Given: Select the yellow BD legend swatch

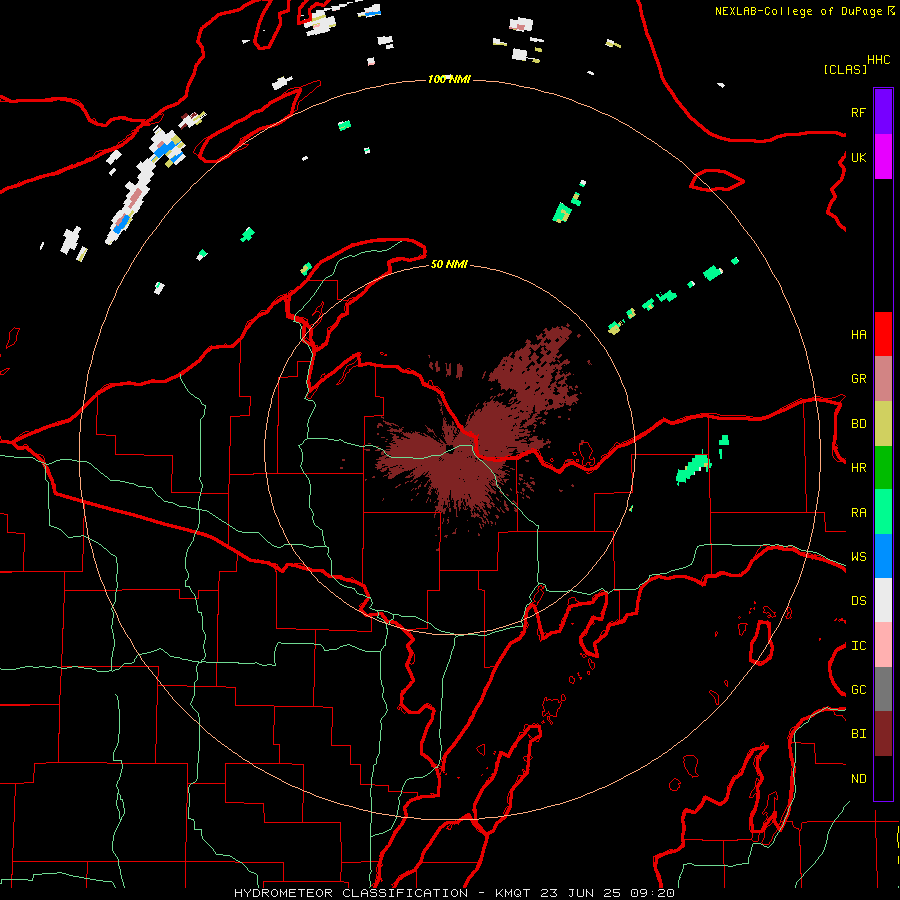Looking at the screenshot, I should tap(883, 424).
